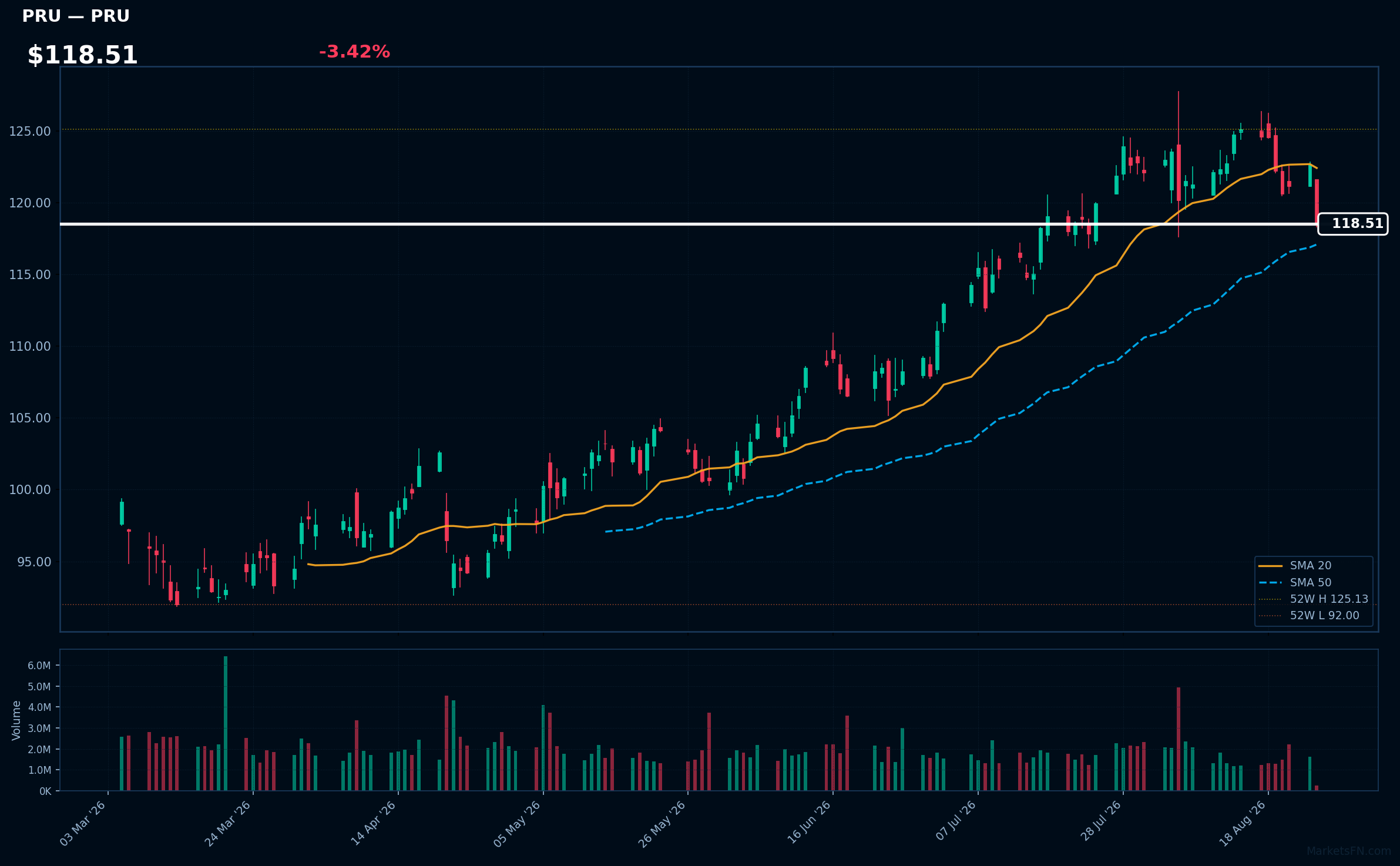Image resolution: width=1400 pixels, height=866 pixels.
Task: Click the Volume axis title
Action: pyautogui.click(x=16, y=720)
